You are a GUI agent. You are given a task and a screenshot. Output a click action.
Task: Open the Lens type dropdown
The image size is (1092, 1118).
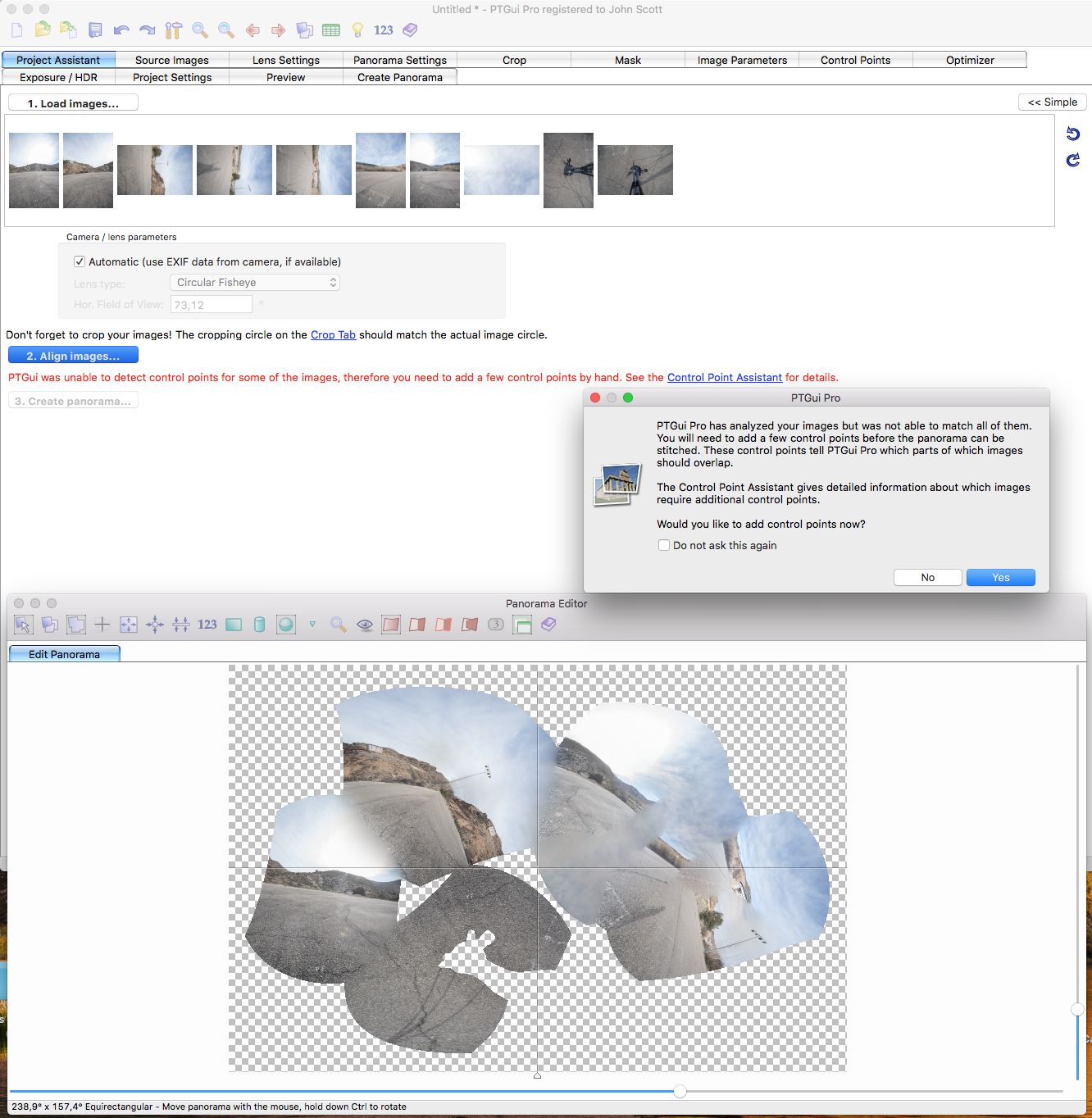pyautogui.click(x=254, y=283)
